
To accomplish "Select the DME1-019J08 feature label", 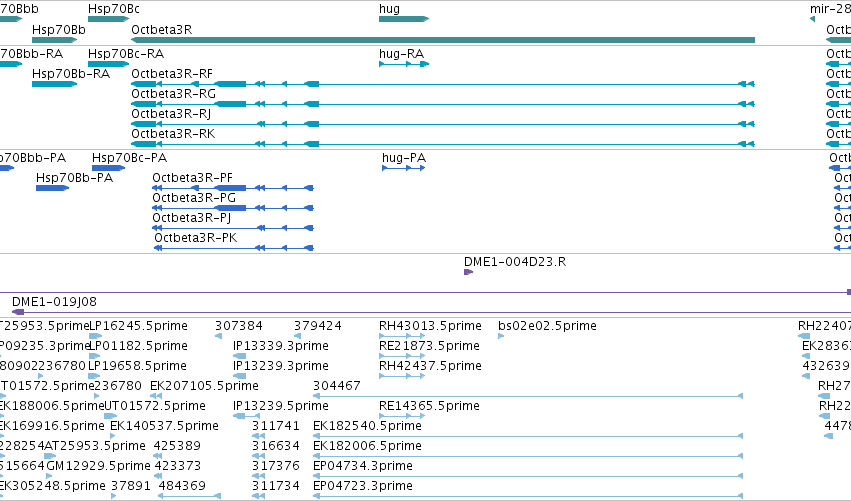I will coord(54,302).
